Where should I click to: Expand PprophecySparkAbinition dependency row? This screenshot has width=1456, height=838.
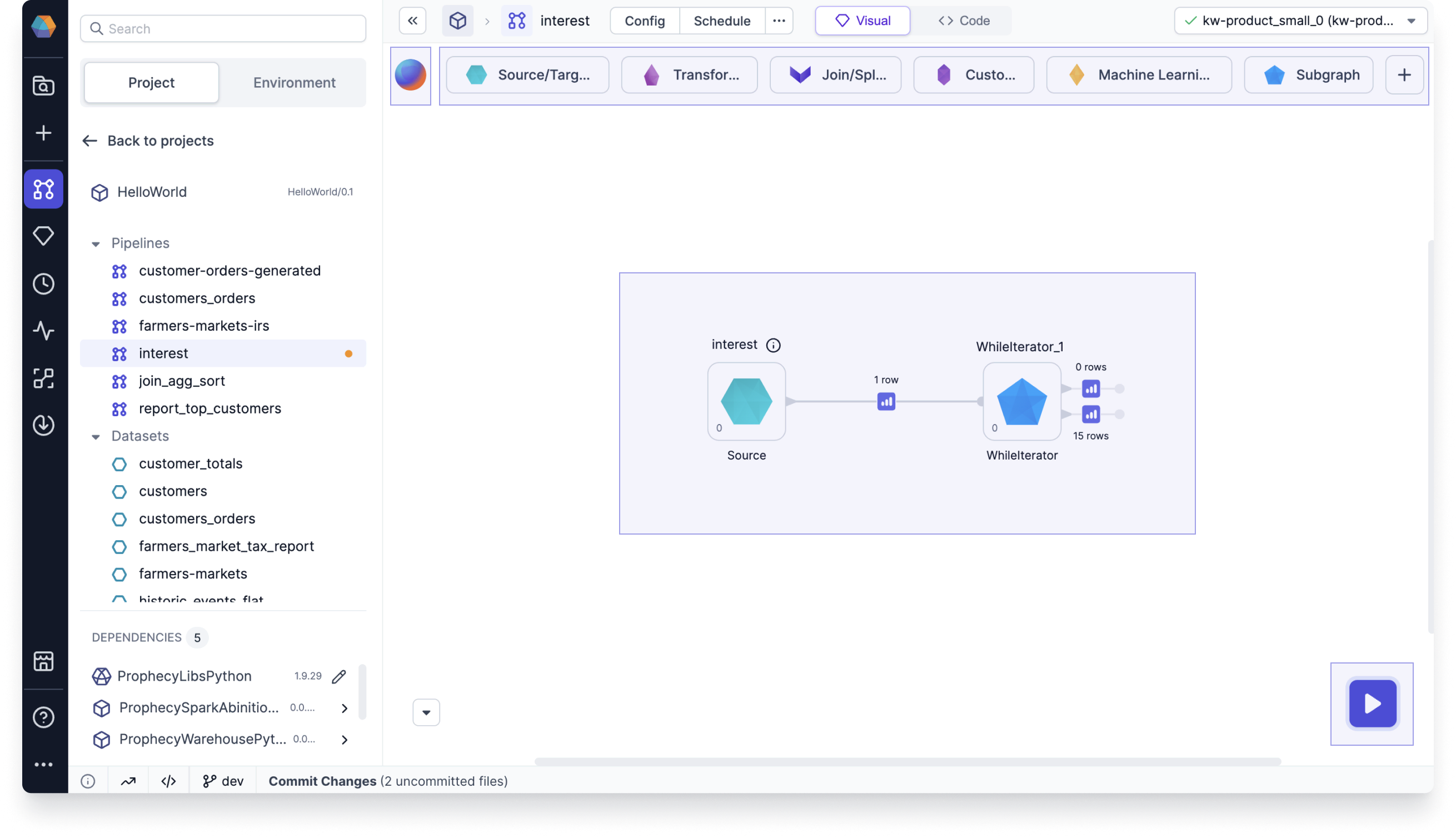tap(343, 708)
